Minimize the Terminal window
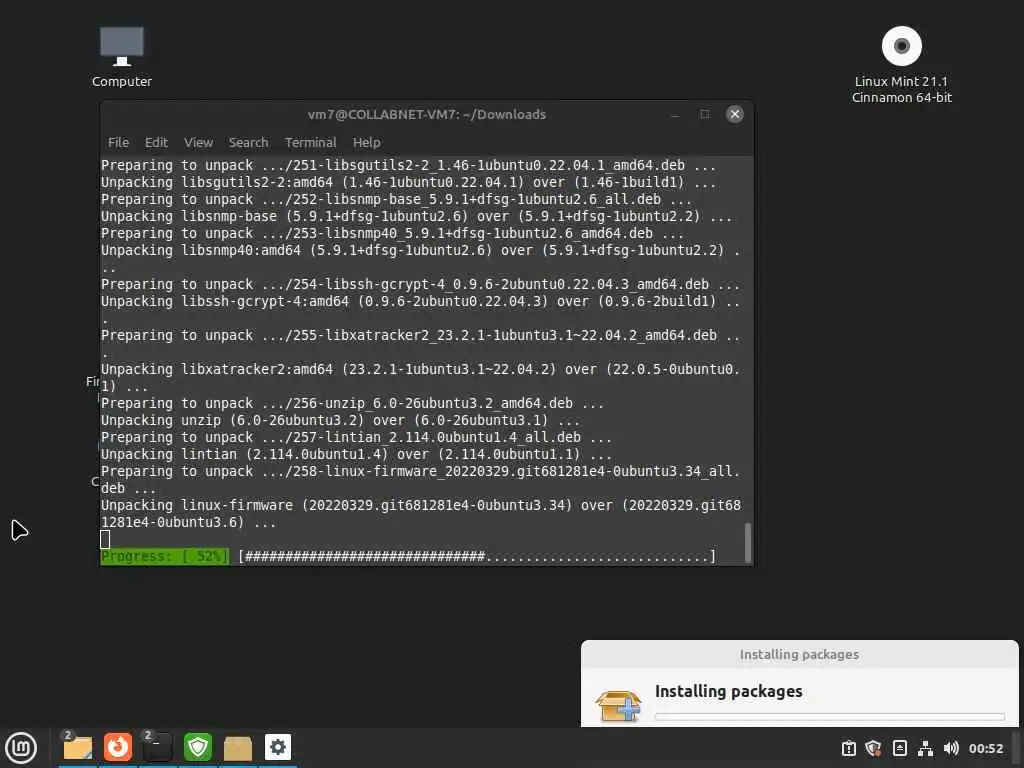The image size is (1024, 768). pos(675,115)
